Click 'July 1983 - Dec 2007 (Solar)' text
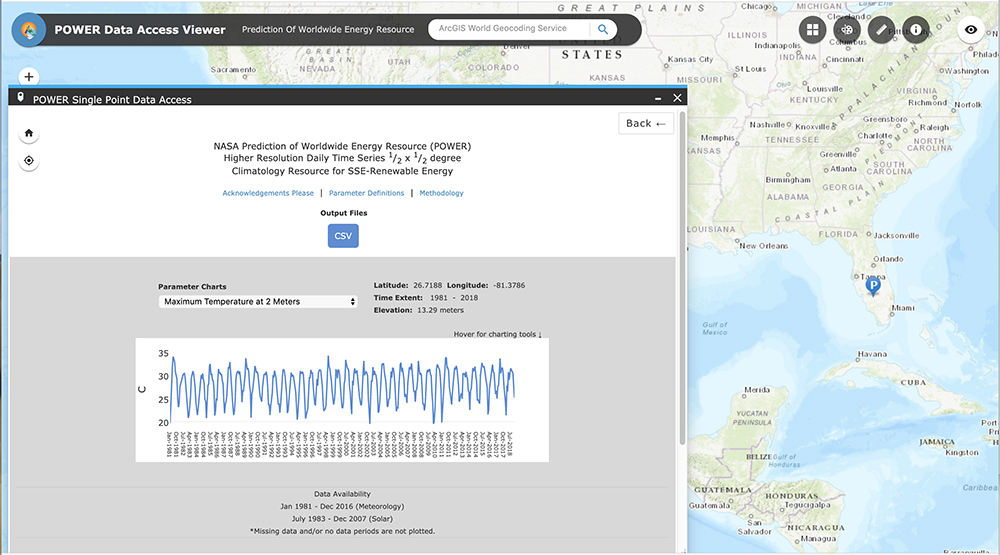 342,519
